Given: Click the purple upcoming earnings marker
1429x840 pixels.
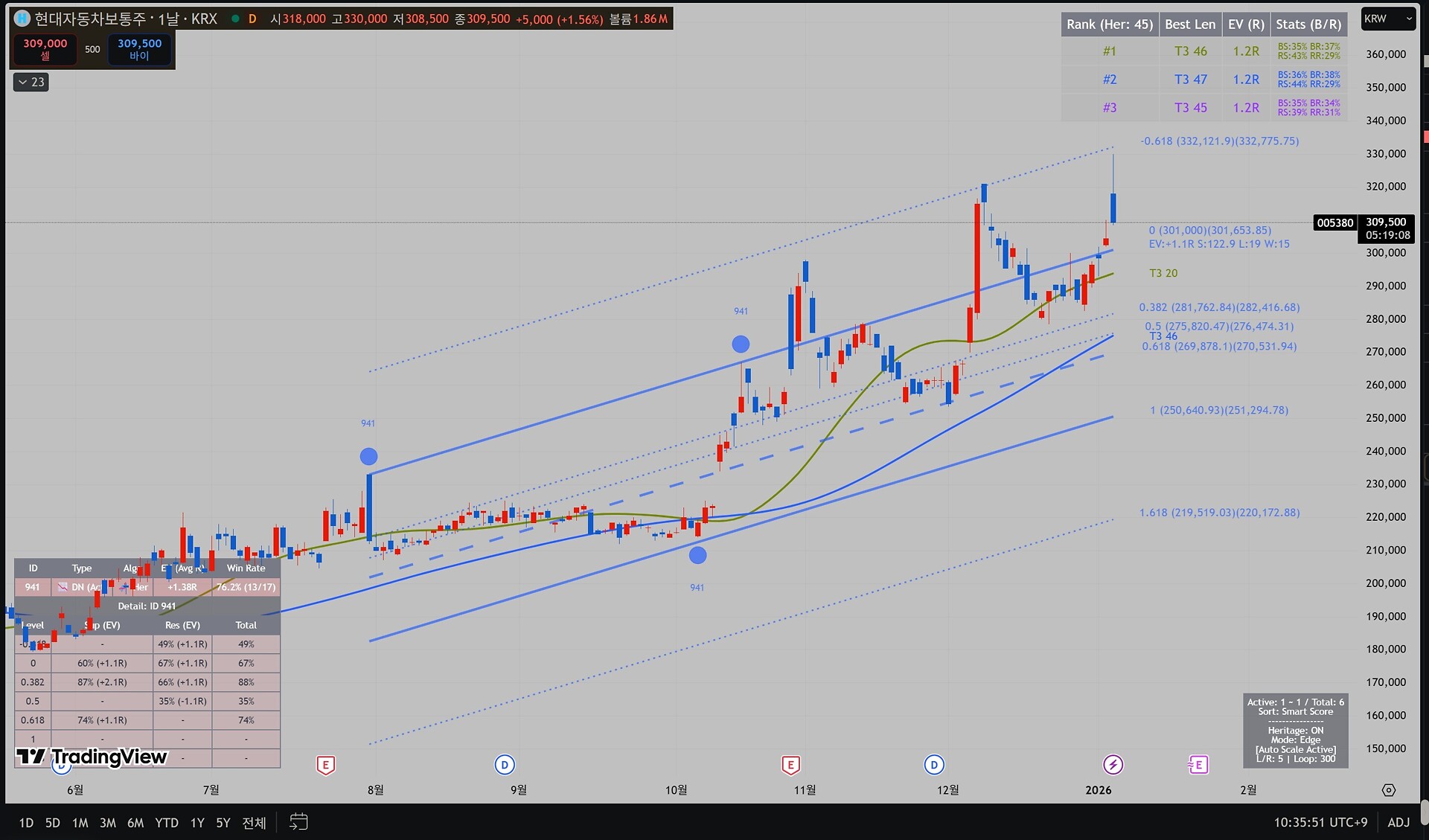Looking at the screenshot, I should pos(1198,764).
